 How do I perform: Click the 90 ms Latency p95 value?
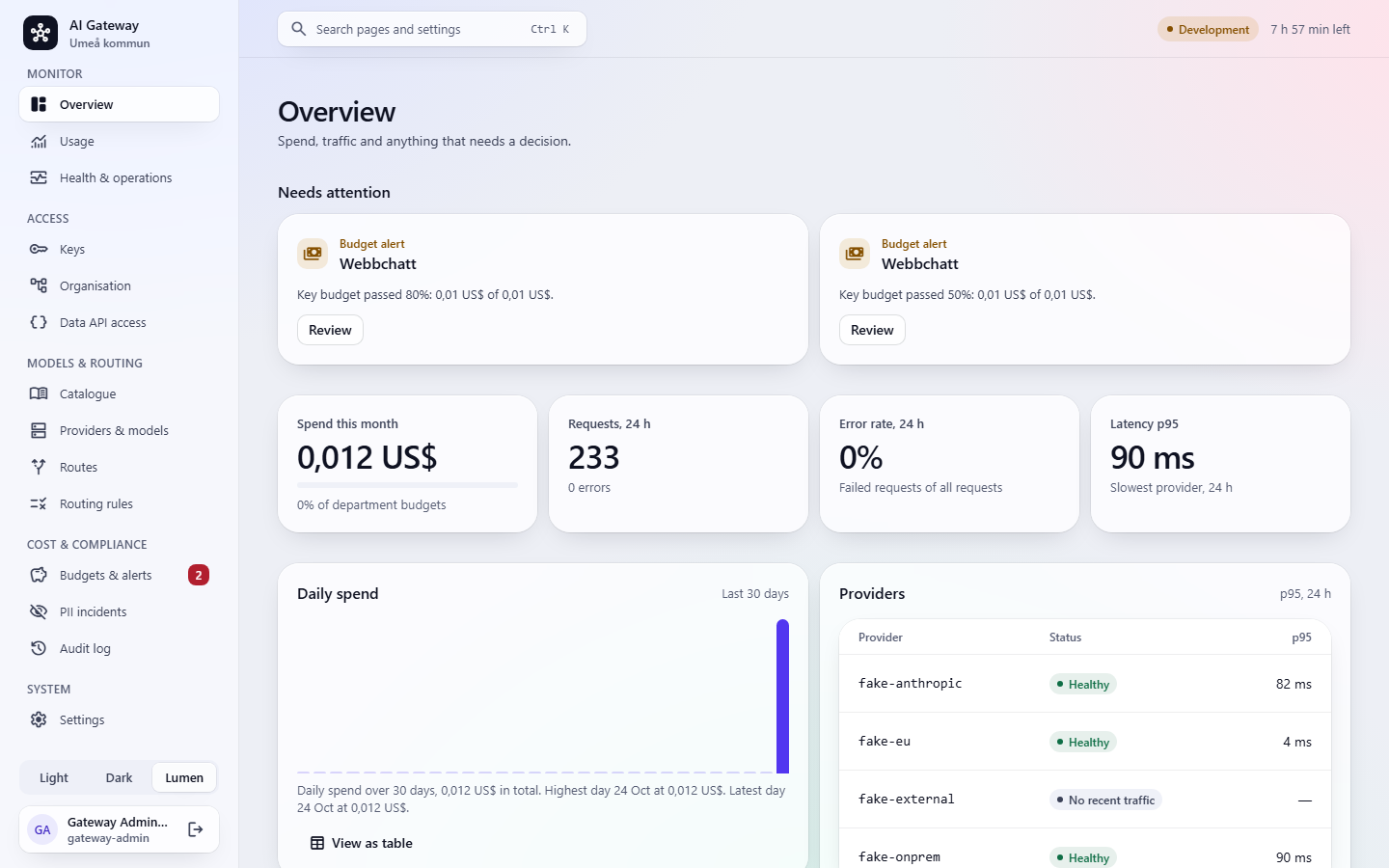pyautogui.click(x=1153, y=457)
